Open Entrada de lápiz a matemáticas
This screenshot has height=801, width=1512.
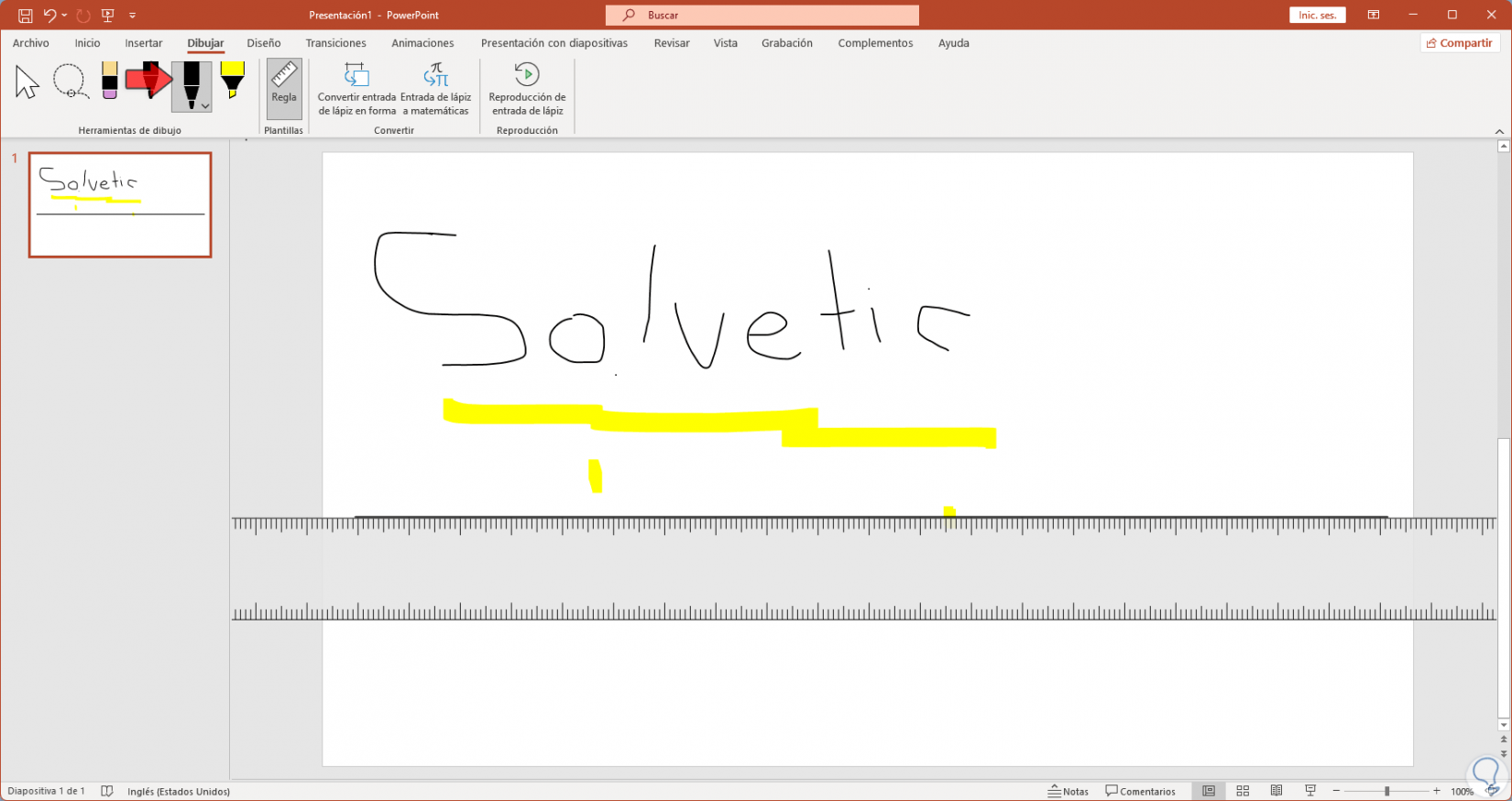[x=436, y=89]
